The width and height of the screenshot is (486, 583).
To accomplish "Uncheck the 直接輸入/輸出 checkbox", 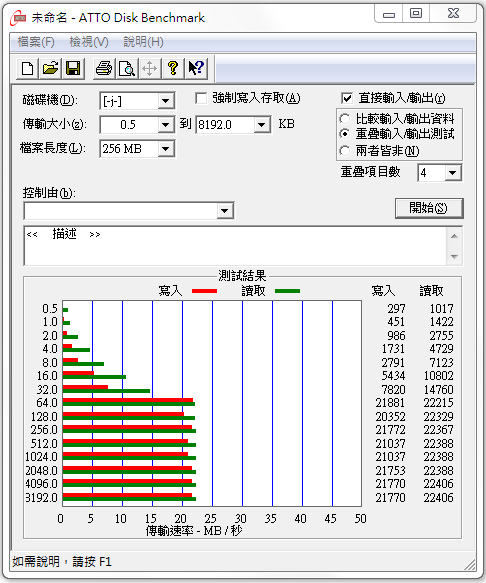I will (347, 99).
